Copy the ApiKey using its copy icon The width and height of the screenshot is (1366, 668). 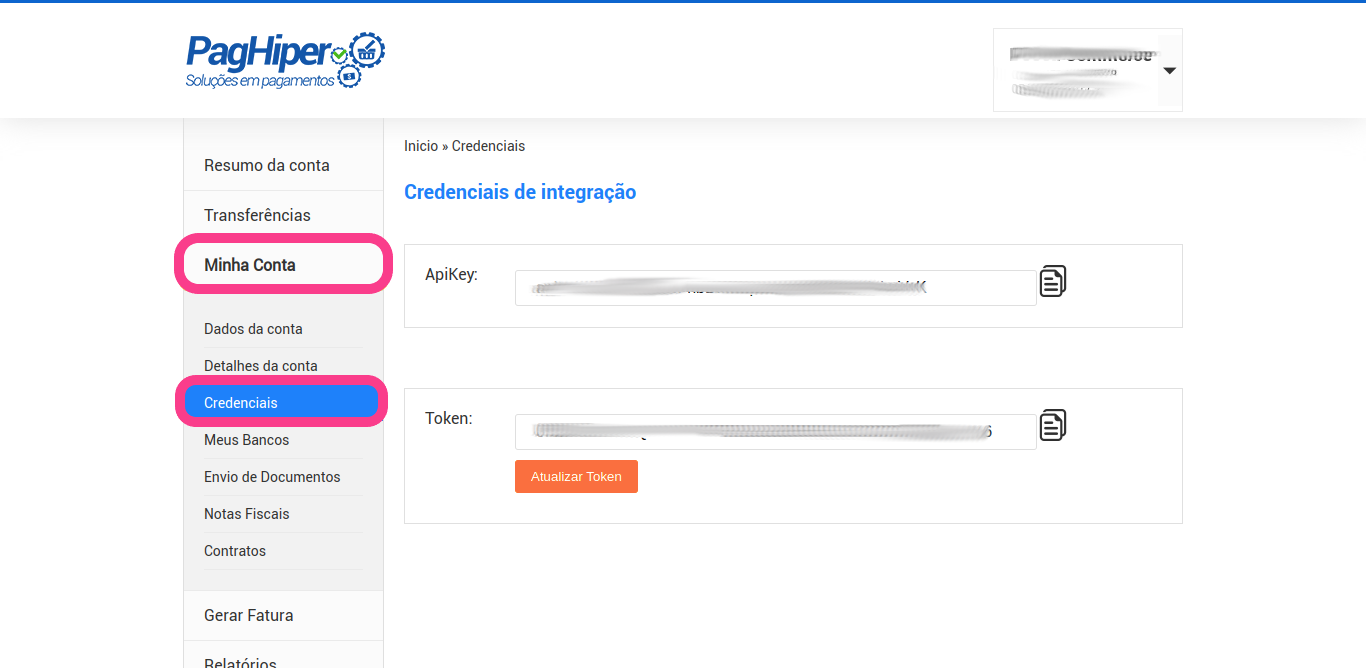[1053, 281]
